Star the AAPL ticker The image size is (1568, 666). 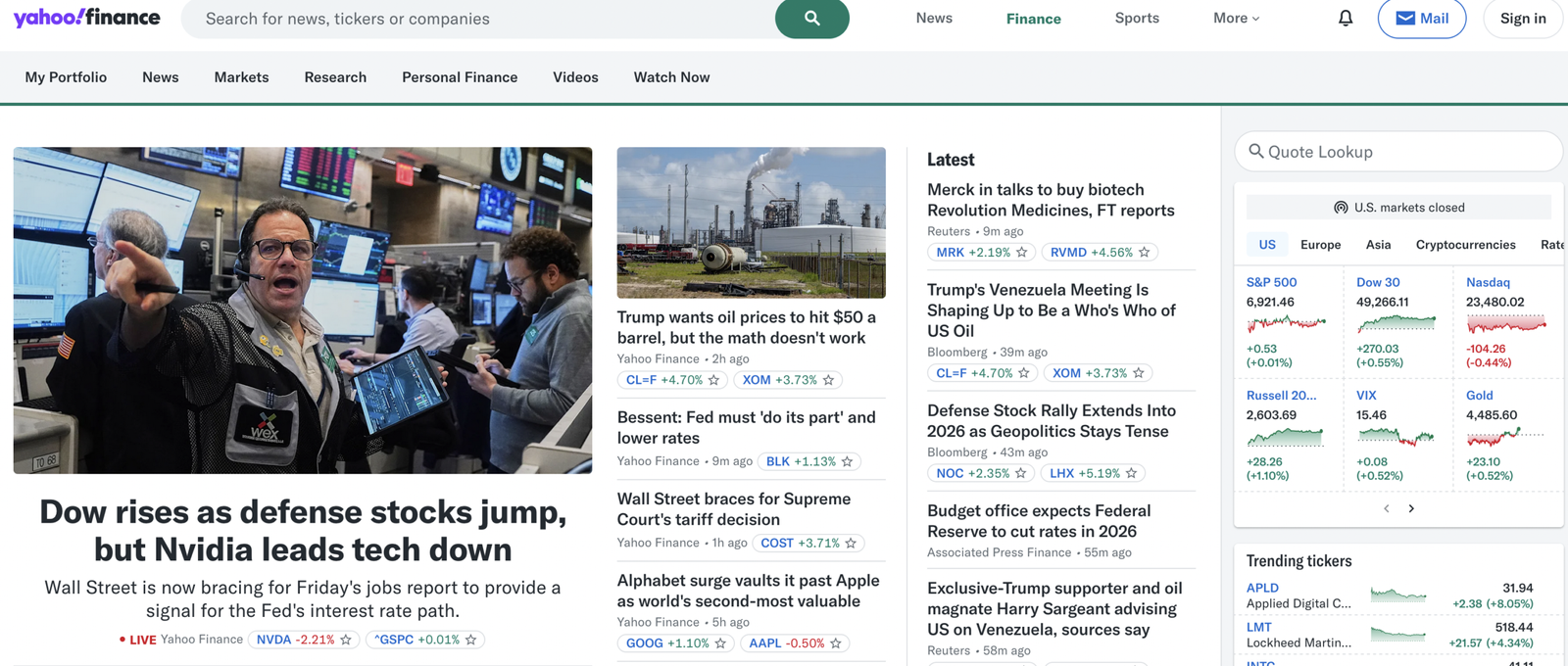[x=836, y=643]
